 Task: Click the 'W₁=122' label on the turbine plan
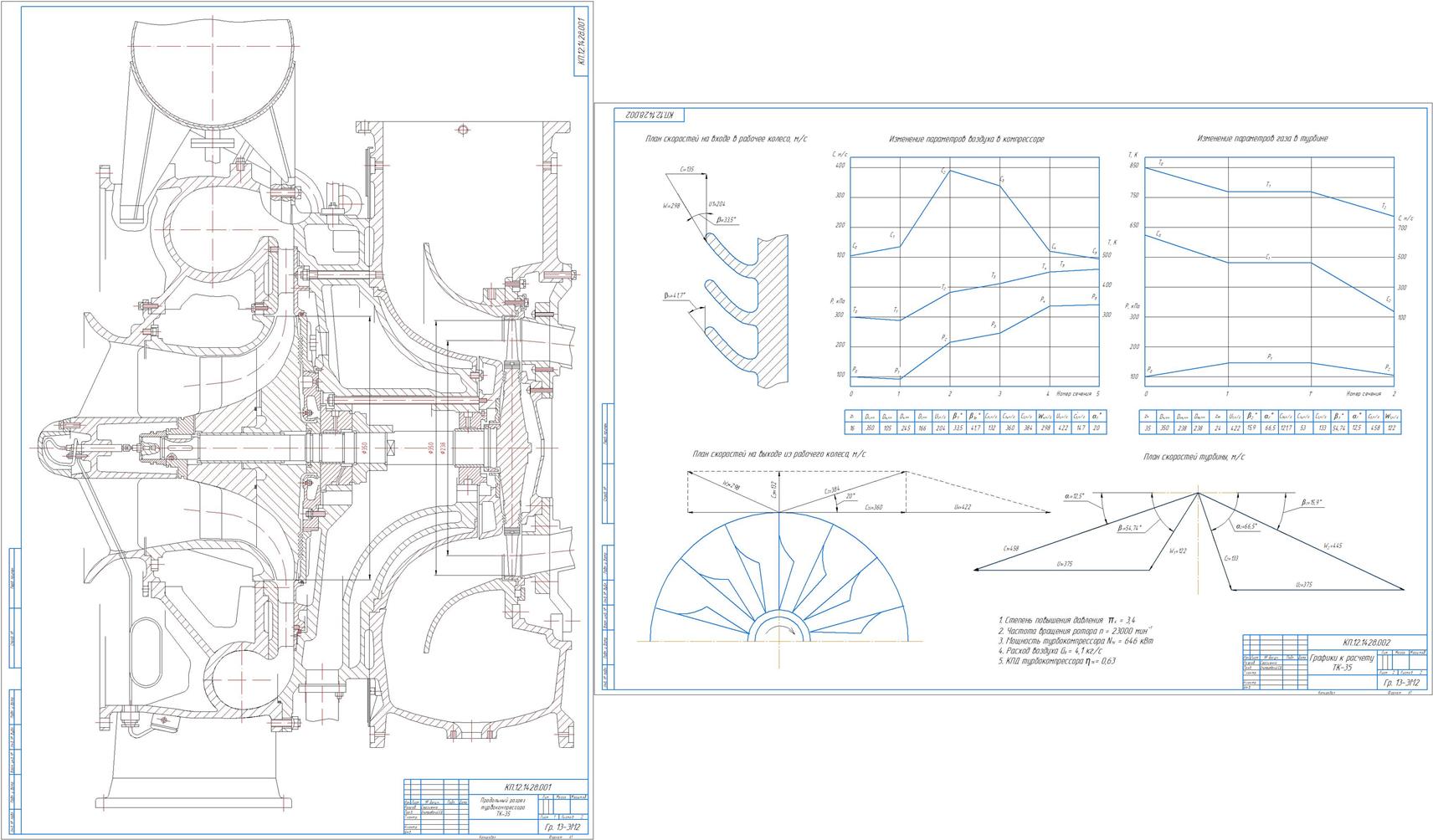[1178, 551]
